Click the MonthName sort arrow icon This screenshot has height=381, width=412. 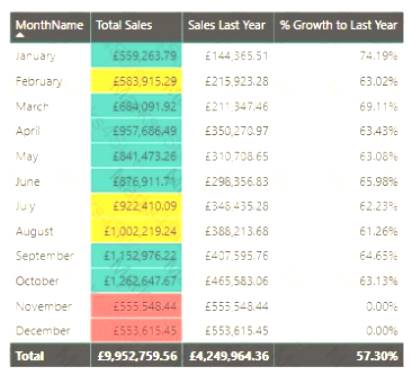[x=20, y=35]
